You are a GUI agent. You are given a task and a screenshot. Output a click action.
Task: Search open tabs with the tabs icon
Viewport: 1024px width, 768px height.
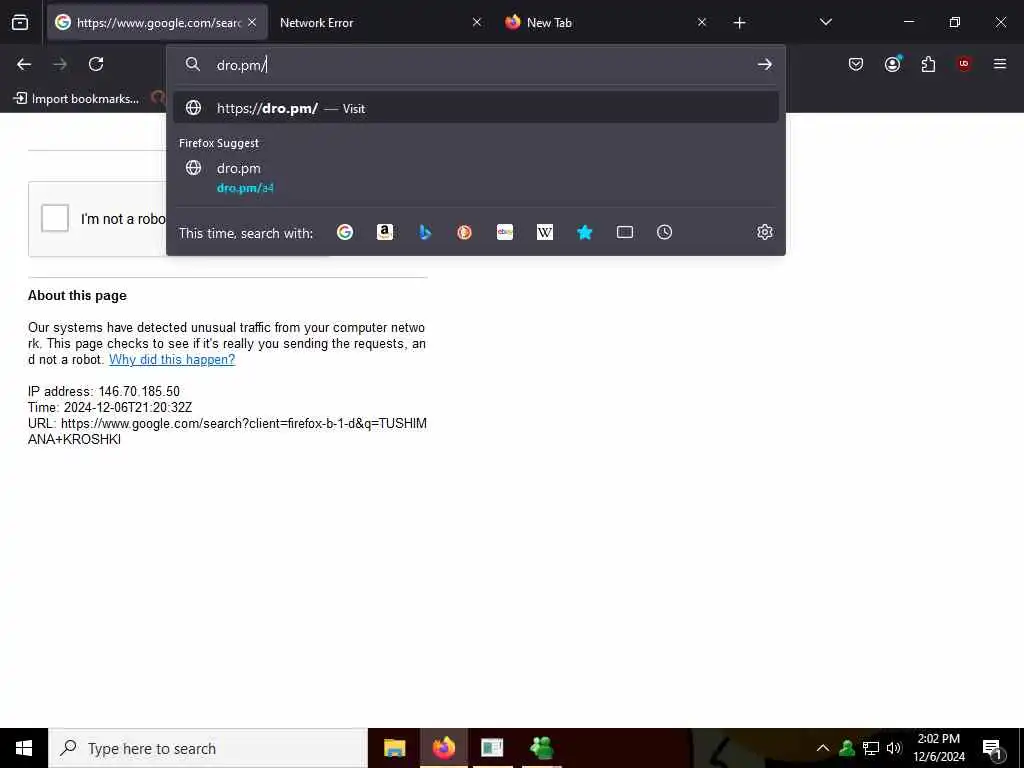click(x=624, y=232)
